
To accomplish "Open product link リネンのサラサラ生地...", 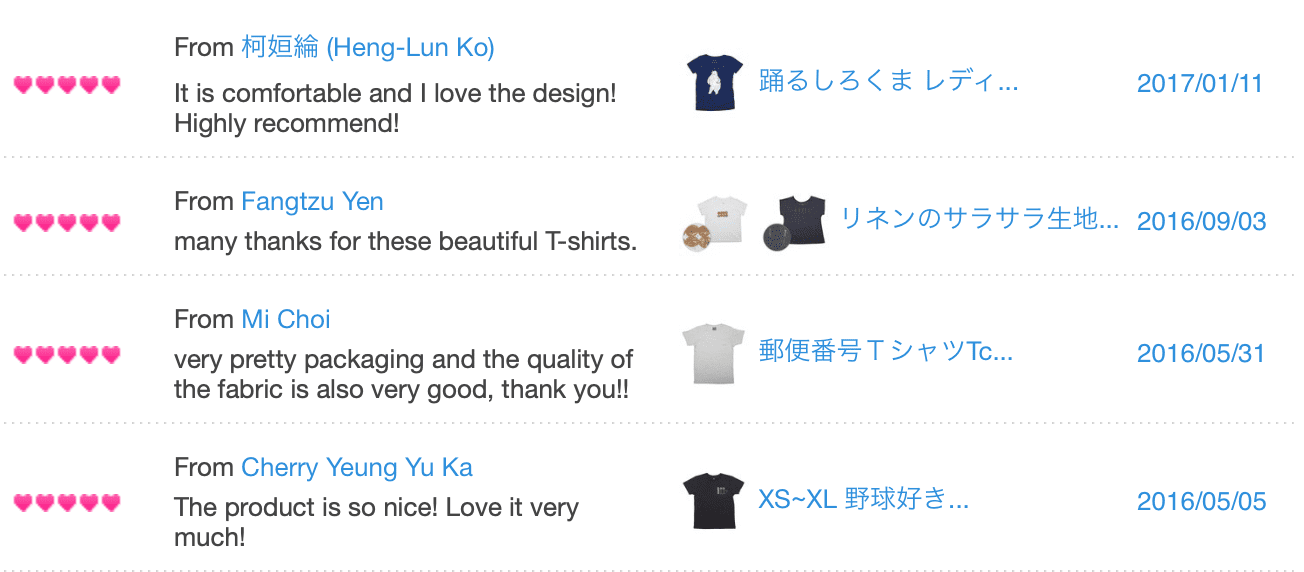I will 979,218.
